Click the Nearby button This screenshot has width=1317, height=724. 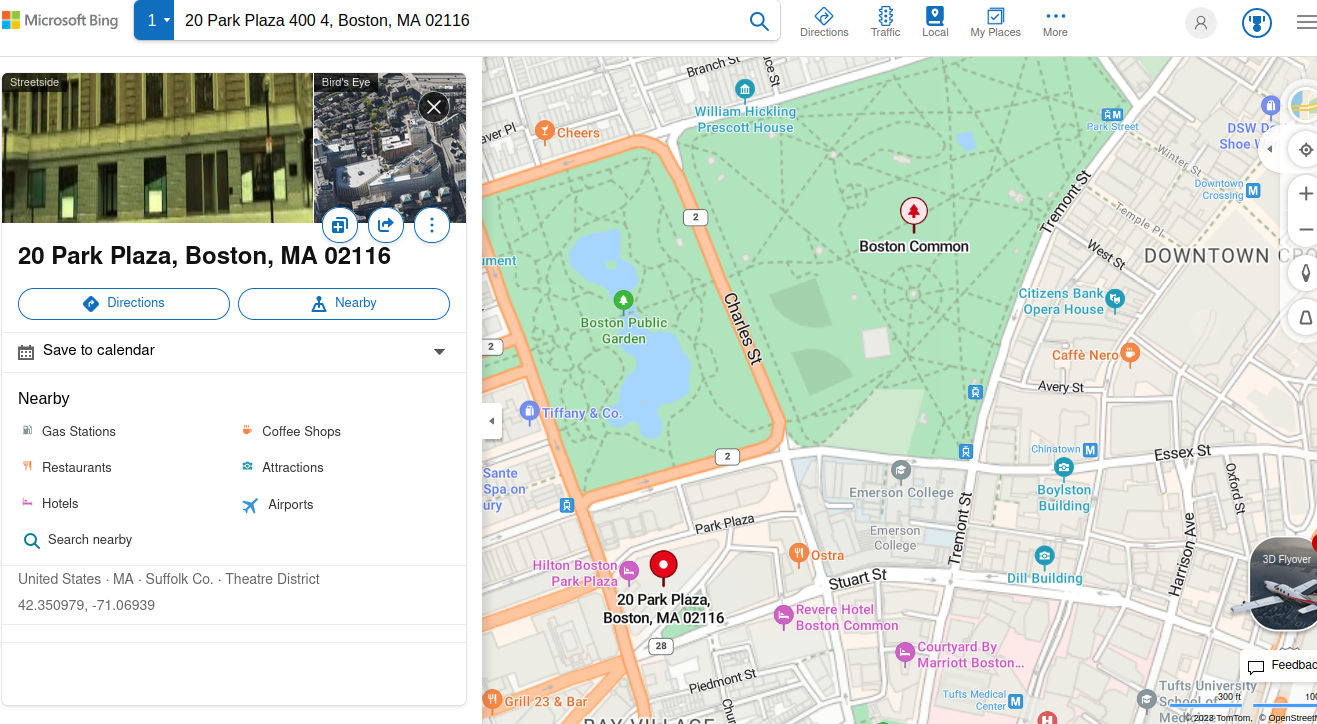[x=344, y=303]
